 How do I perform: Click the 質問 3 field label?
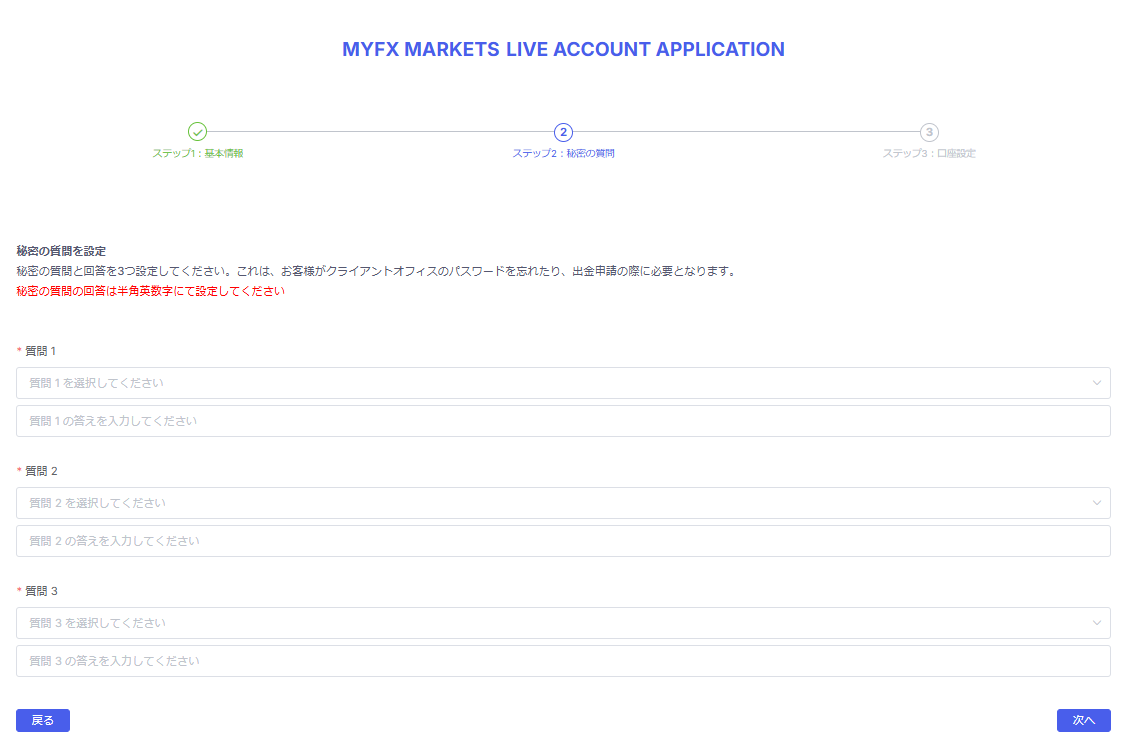41,590
